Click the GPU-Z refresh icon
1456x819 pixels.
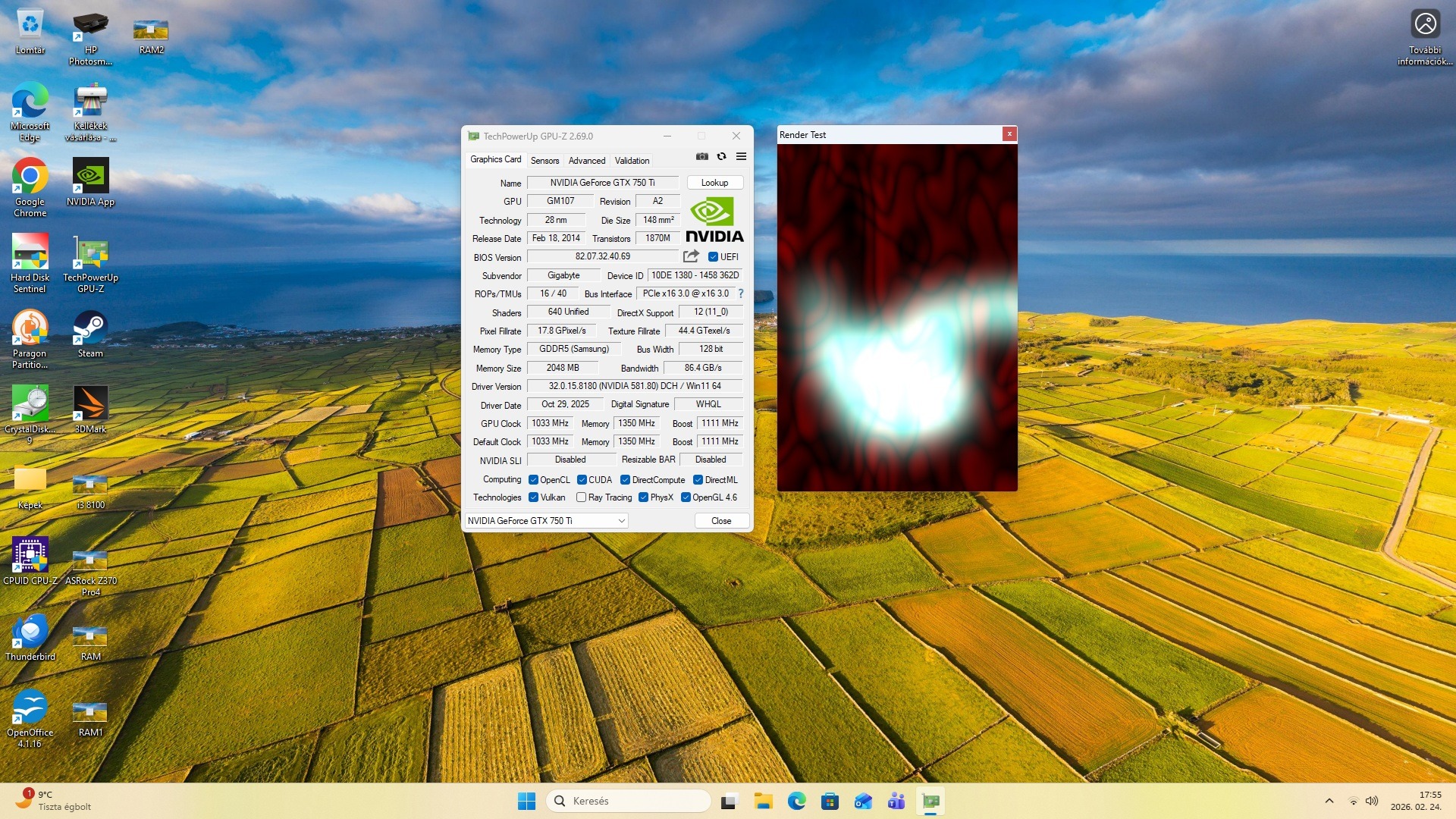tap(721, 157)
